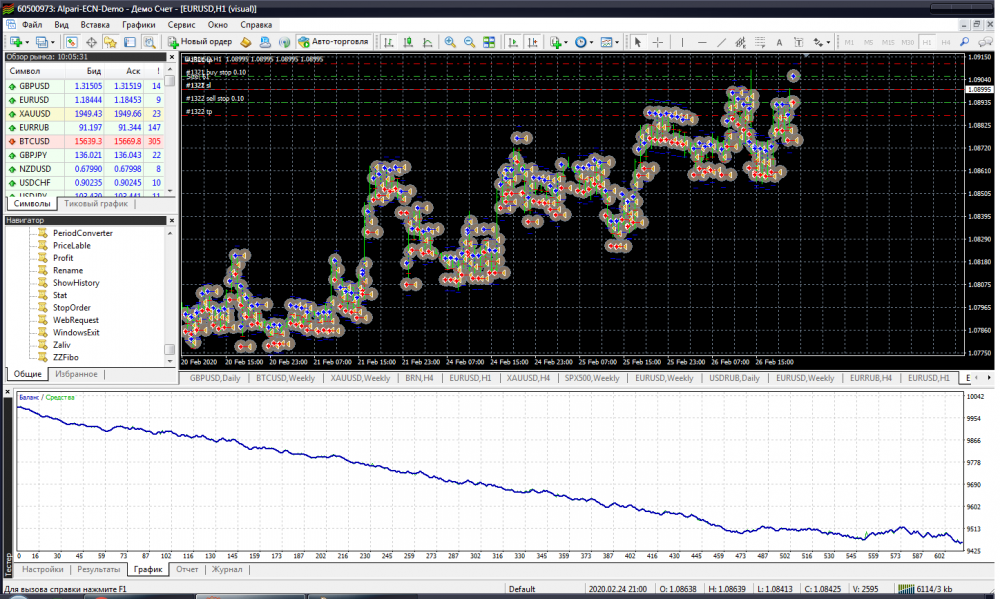Select BTCUSD row in Market Watch
This screenshot has height=599, width=1000.
coord(34,142)
